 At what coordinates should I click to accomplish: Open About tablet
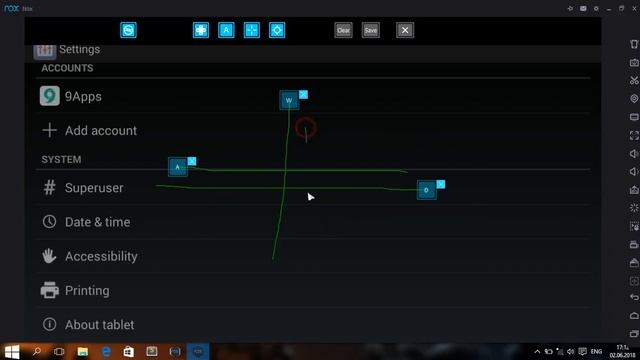click(314, 325)
